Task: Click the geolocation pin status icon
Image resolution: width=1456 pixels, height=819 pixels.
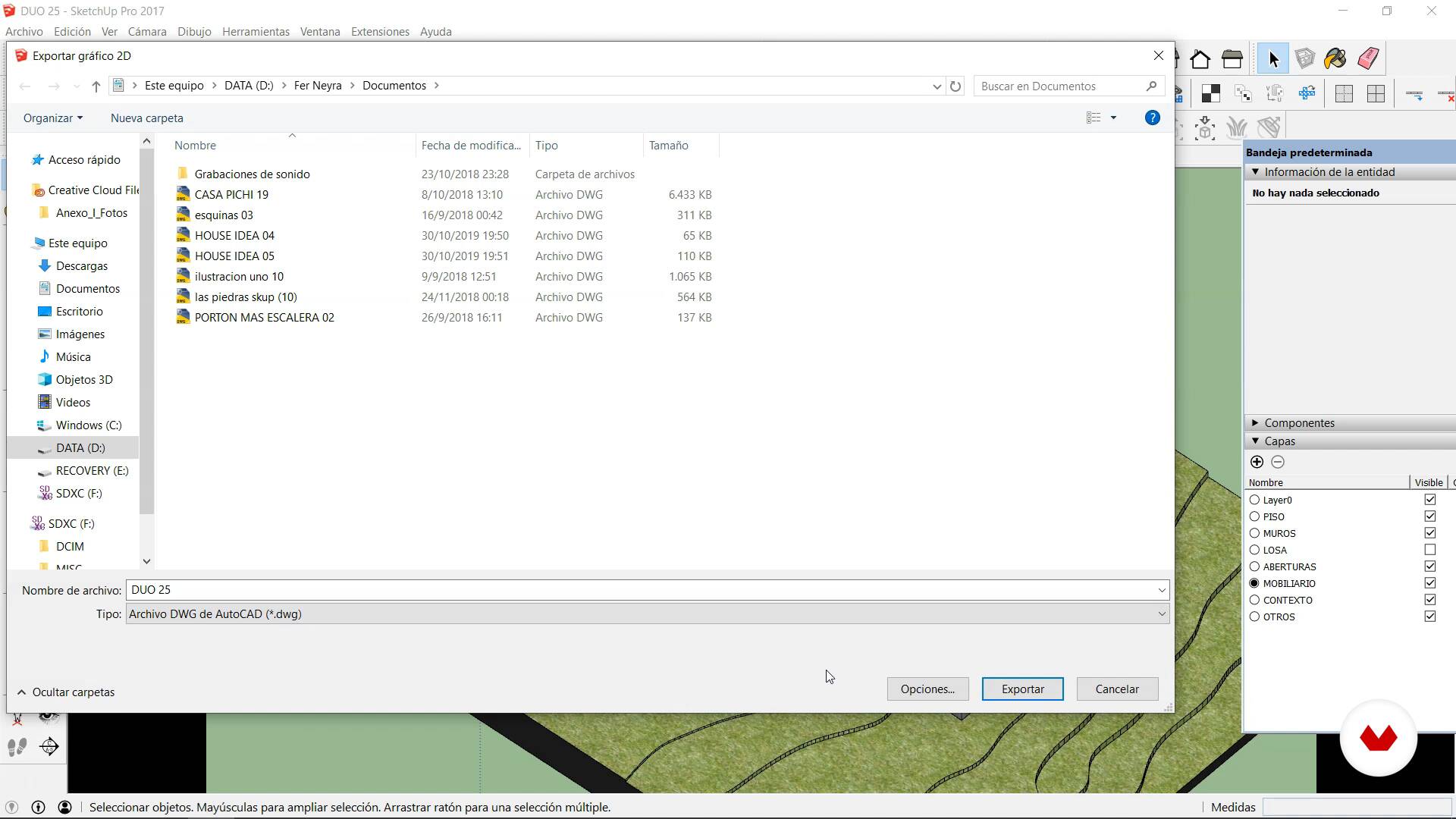Action: coord(11,808)
